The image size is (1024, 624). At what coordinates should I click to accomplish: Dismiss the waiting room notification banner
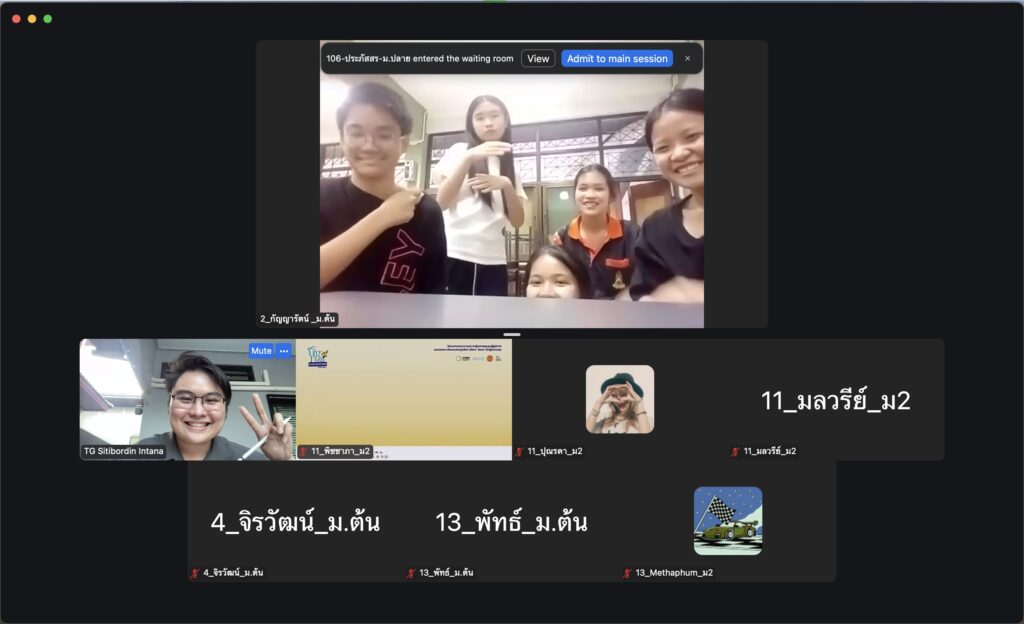[x=687, y=59]
